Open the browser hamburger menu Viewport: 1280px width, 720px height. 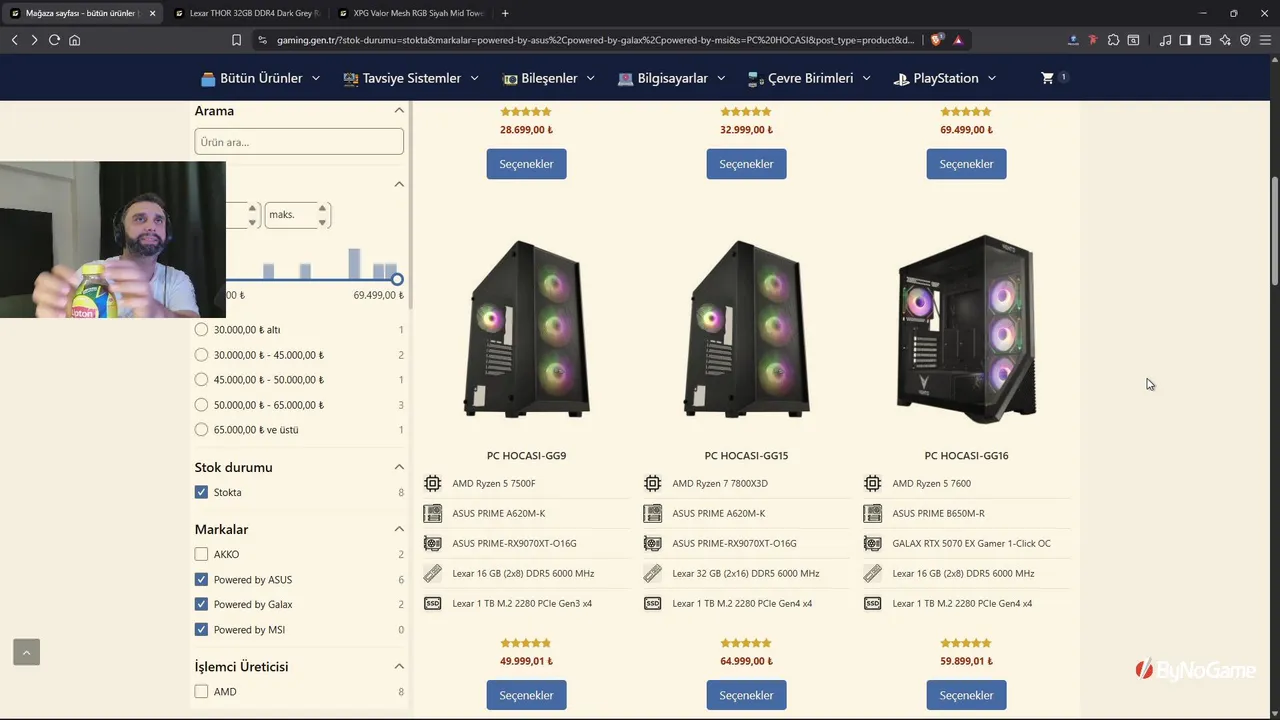coord(1265,40)
